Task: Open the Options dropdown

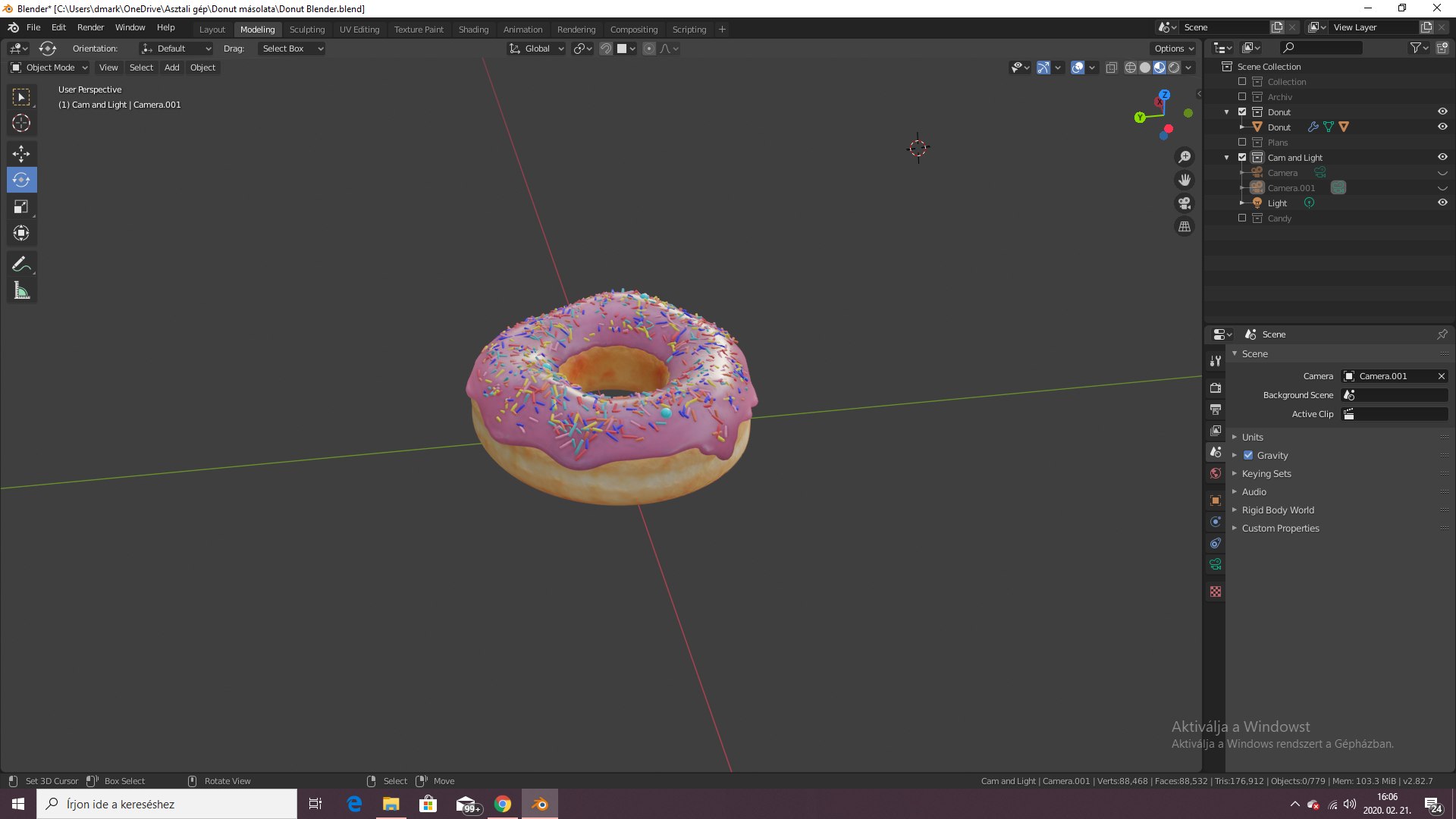Action: click(1174, 49)
